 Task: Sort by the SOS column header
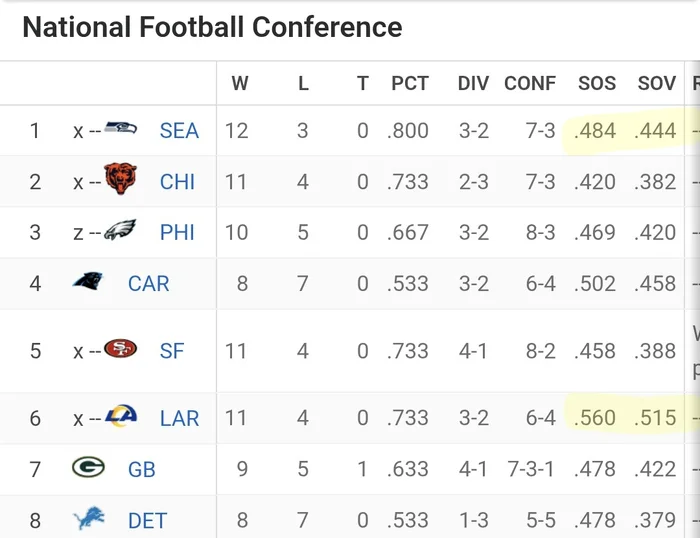(x=597, y=84)
